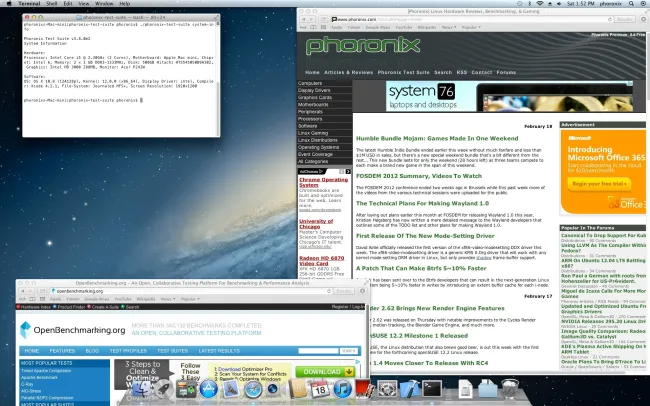This screenshot has width=650, height=406.
Task: Expand Popular bookmarks dropdown in Phoronix window
Action: 471,27
